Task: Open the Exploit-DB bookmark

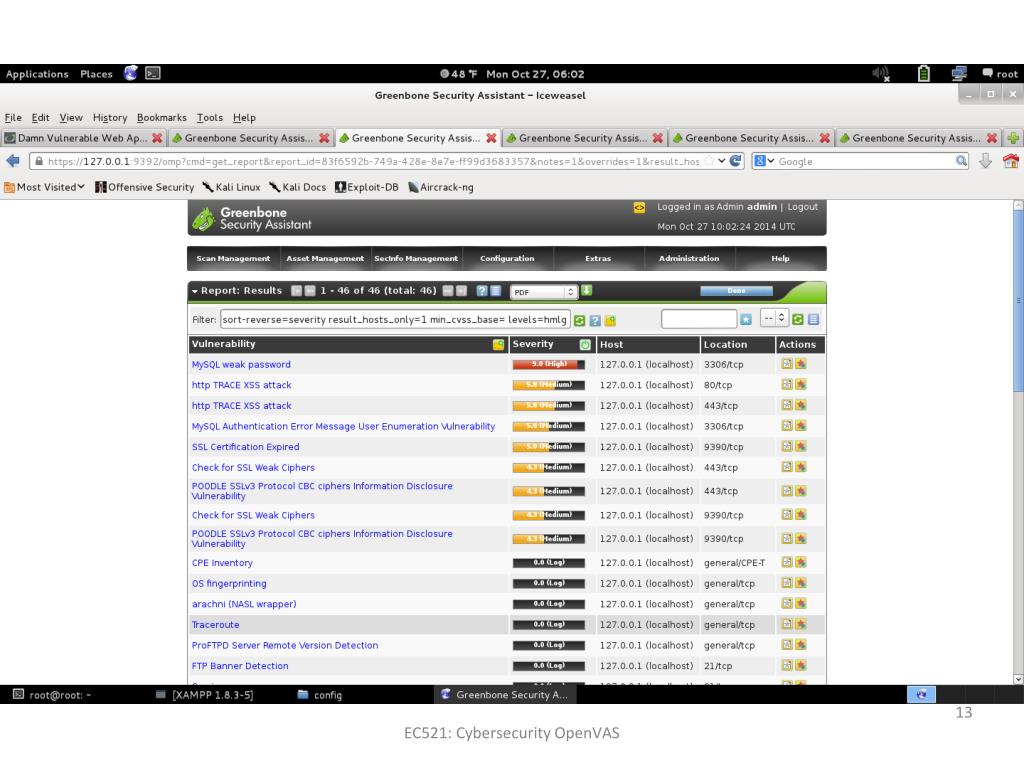Action: (366, 187)
